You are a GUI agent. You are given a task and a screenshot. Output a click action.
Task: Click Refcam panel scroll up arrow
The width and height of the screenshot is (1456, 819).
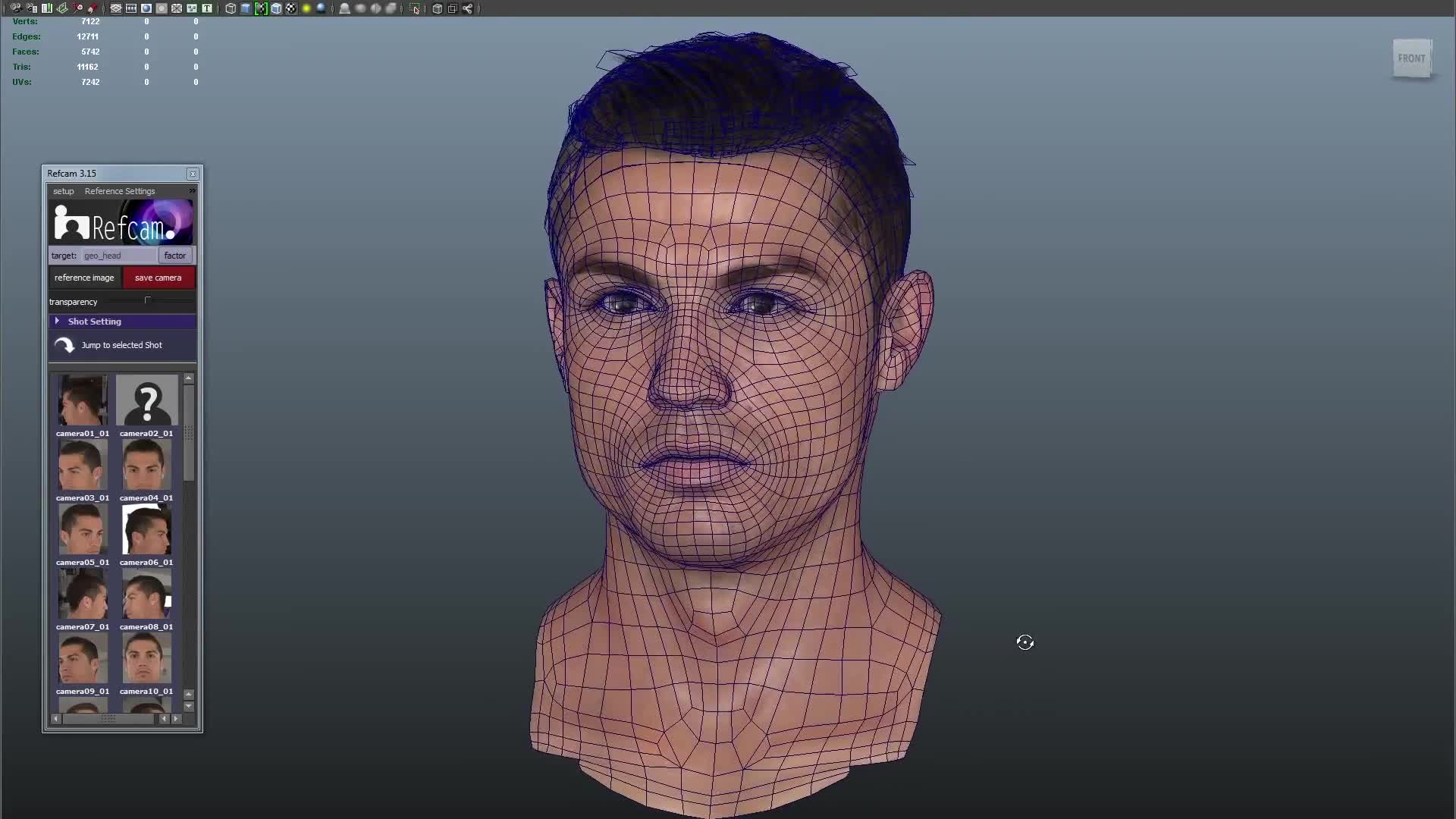[189, 378]
